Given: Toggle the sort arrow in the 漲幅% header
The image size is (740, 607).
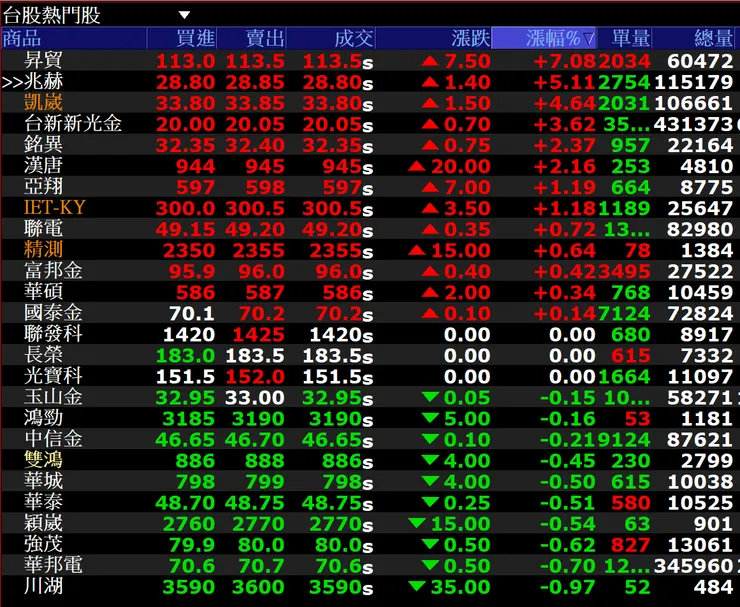Looking at the screenshot, I should pos(589,38).
